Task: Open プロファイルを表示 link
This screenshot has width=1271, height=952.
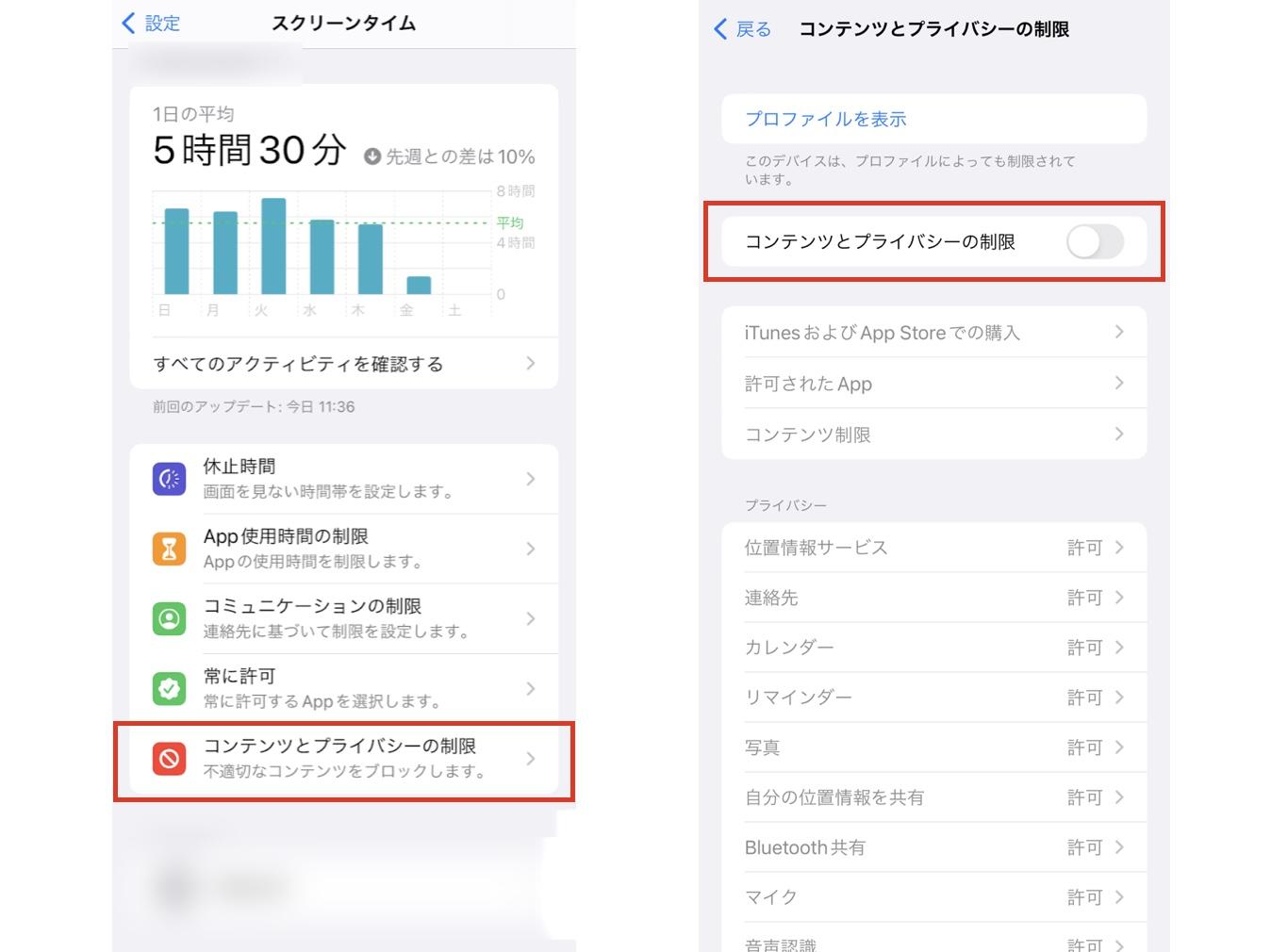Action: (825, 119)
